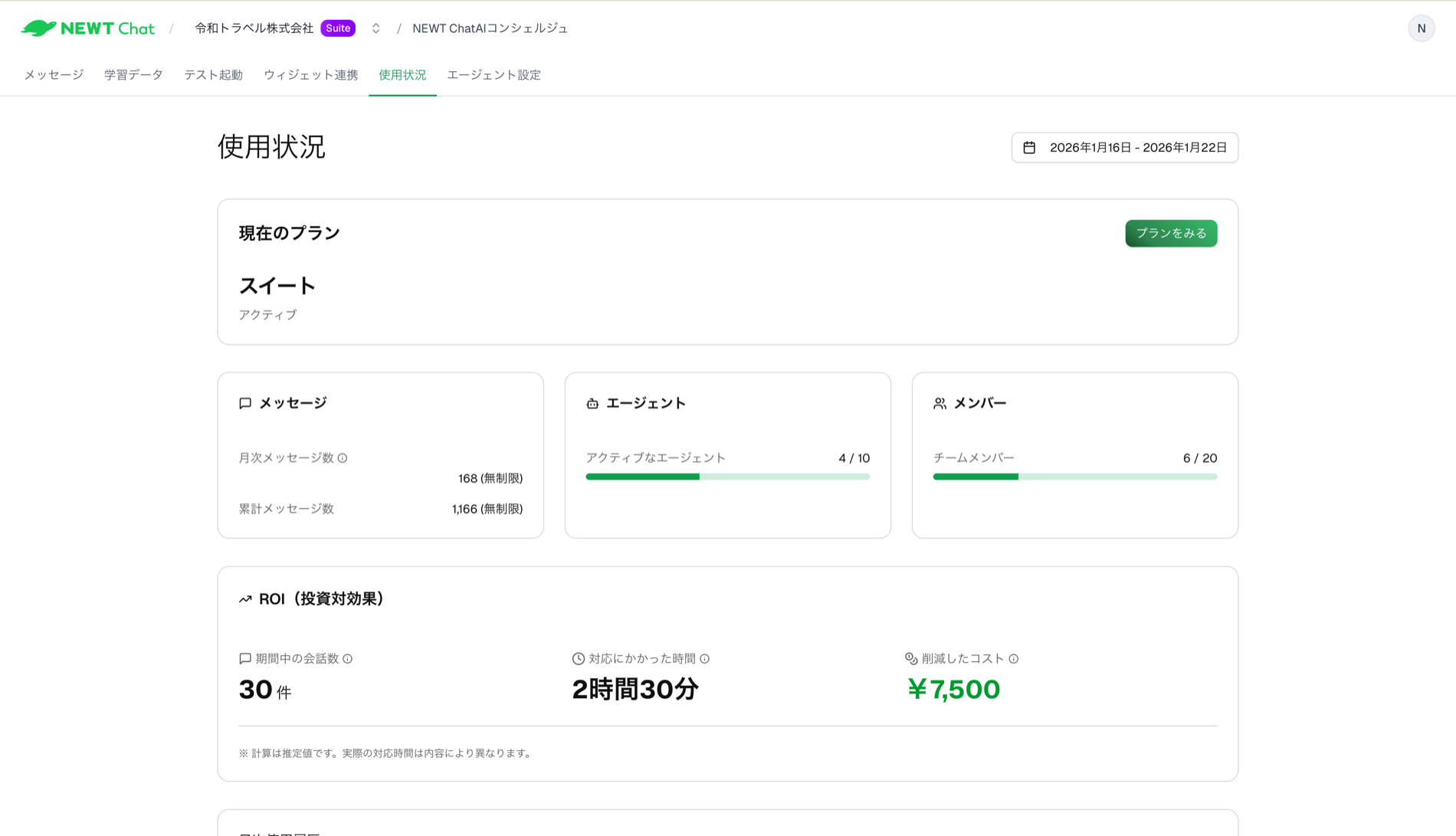
Task: Click the ROI trending arrow icon
Action: point(245,598)
